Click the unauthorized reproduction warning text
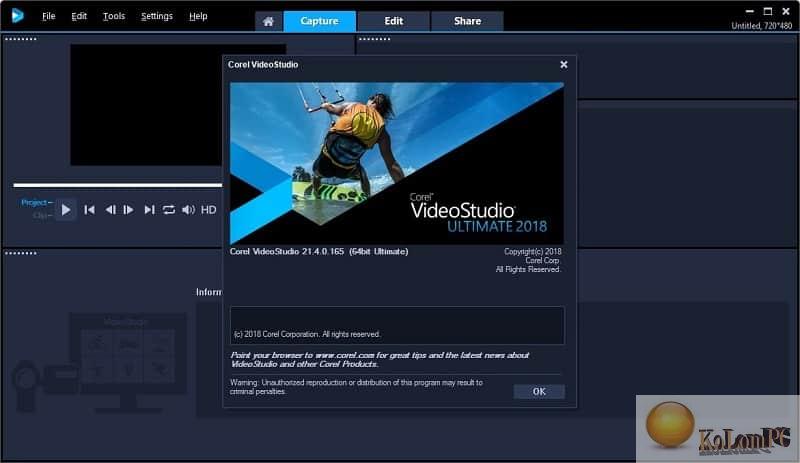The height and width of the screenshot is (463, 800). [x=356, y=387]
